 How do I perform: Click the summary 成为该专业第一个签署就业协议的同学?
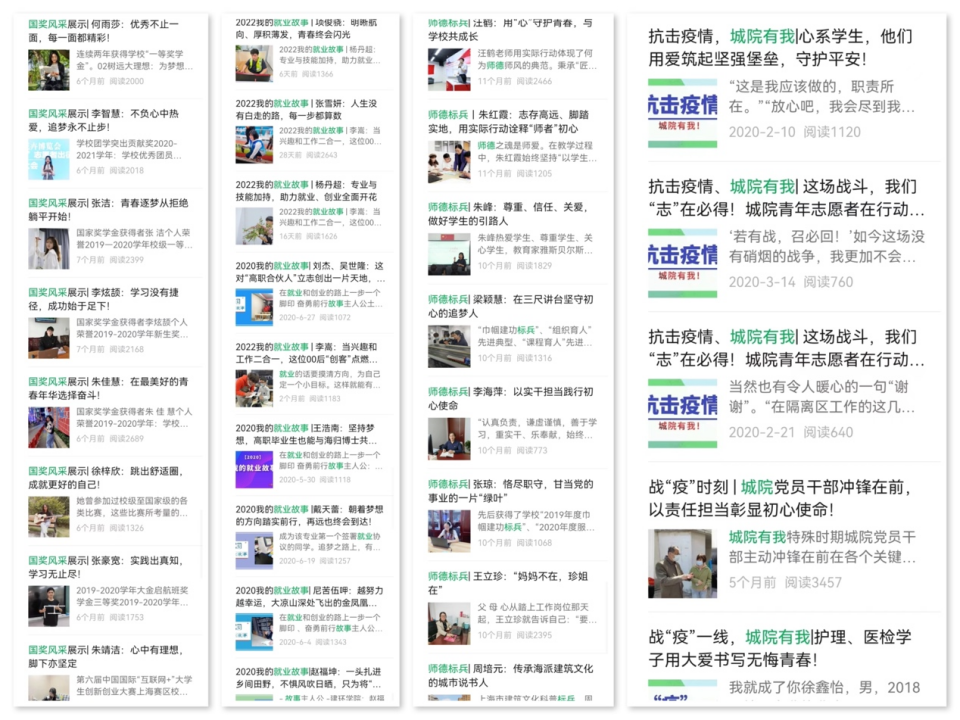[x=330, y=541]
